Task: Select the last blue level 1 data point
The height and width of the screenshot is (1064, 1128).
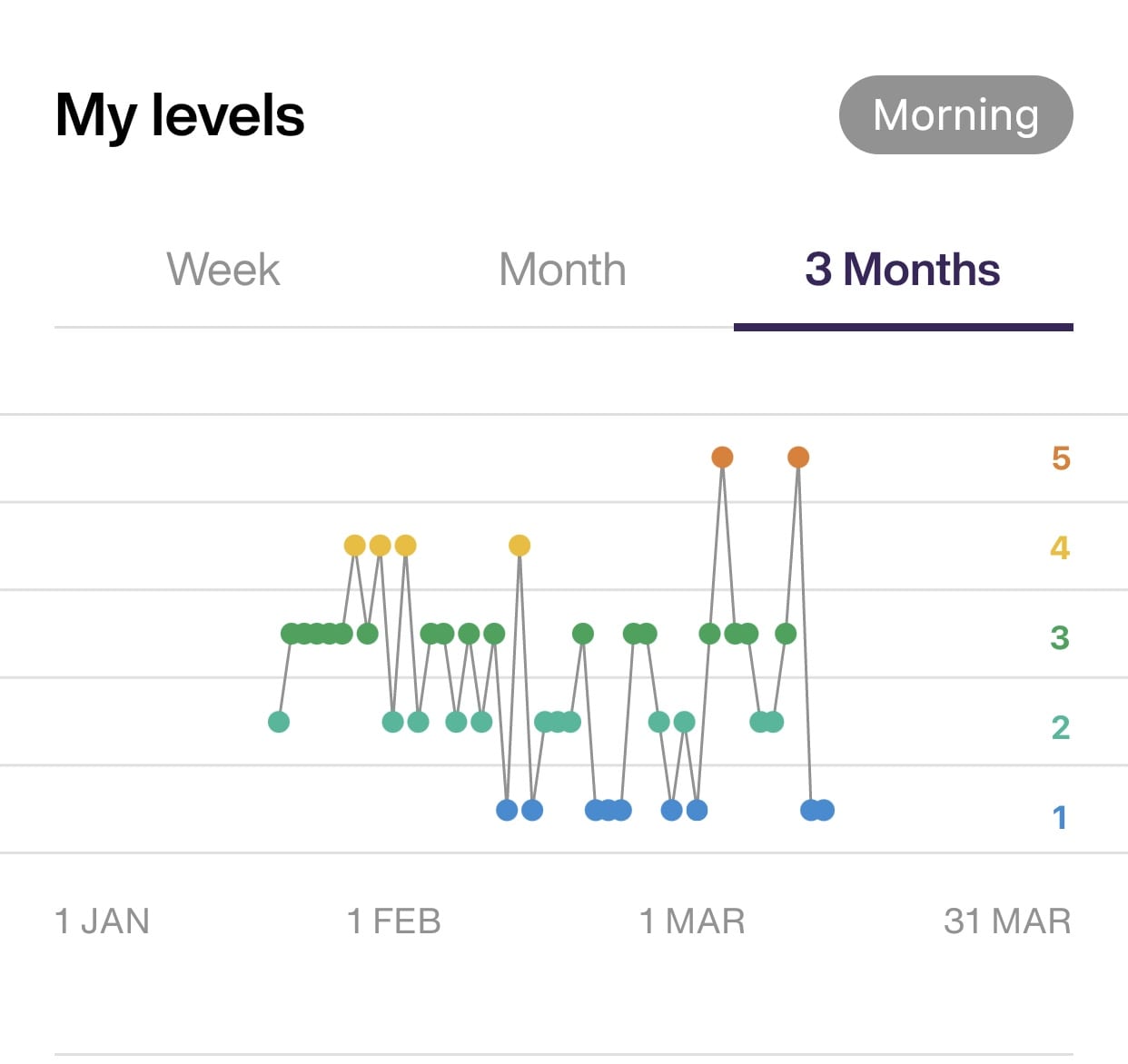Action: point(823,810)
